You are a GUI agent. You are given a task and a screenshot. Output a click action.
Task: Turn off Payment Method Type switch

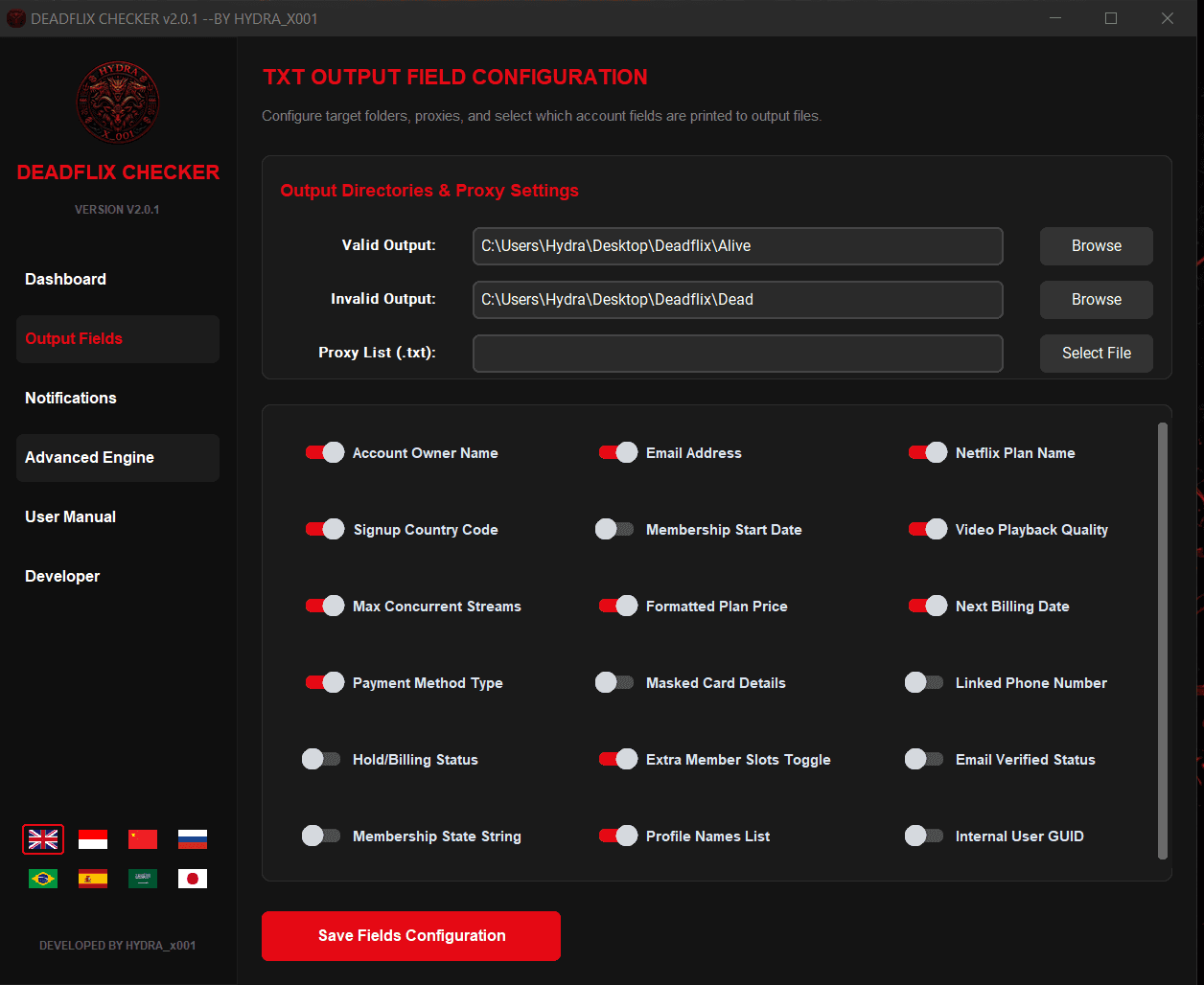click(x=325, y=682)
